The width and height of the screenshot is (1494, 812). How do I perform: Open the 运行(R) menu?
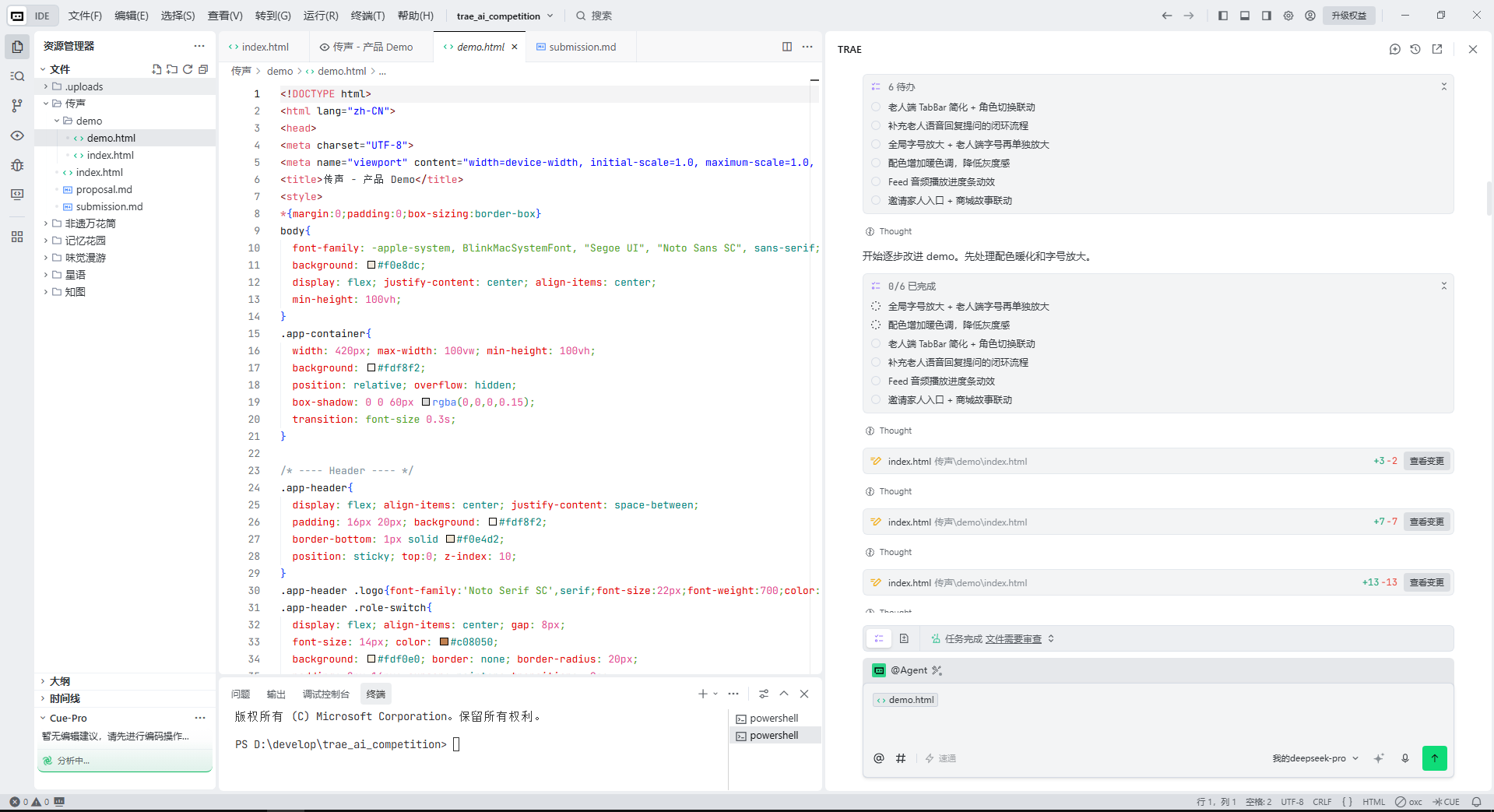[321, 16]
